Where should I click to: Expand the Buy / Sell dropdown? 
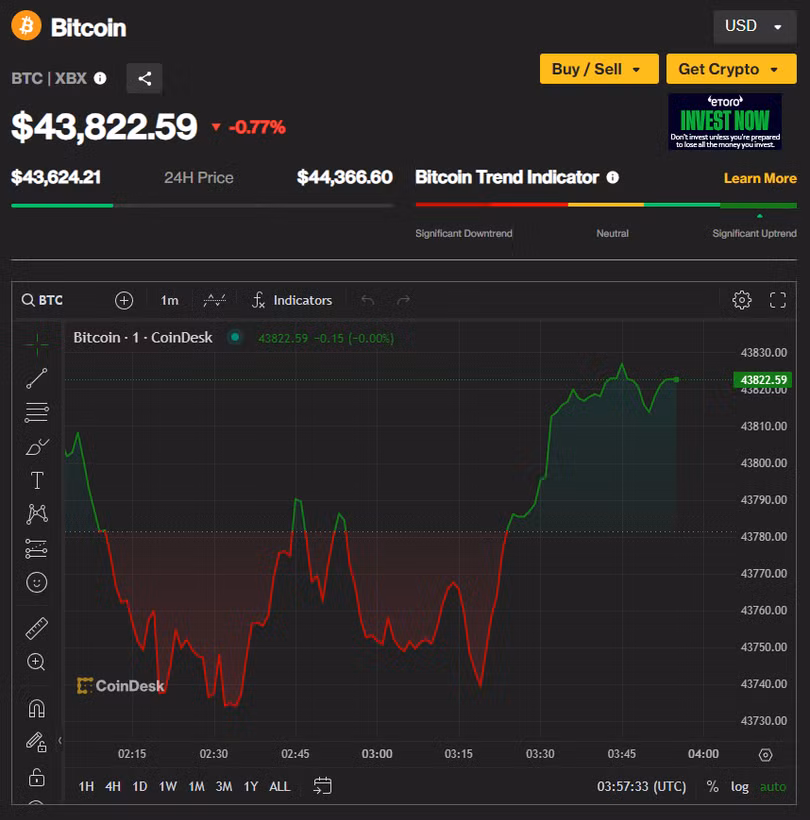pyautogui.click(x=598, y=69)
